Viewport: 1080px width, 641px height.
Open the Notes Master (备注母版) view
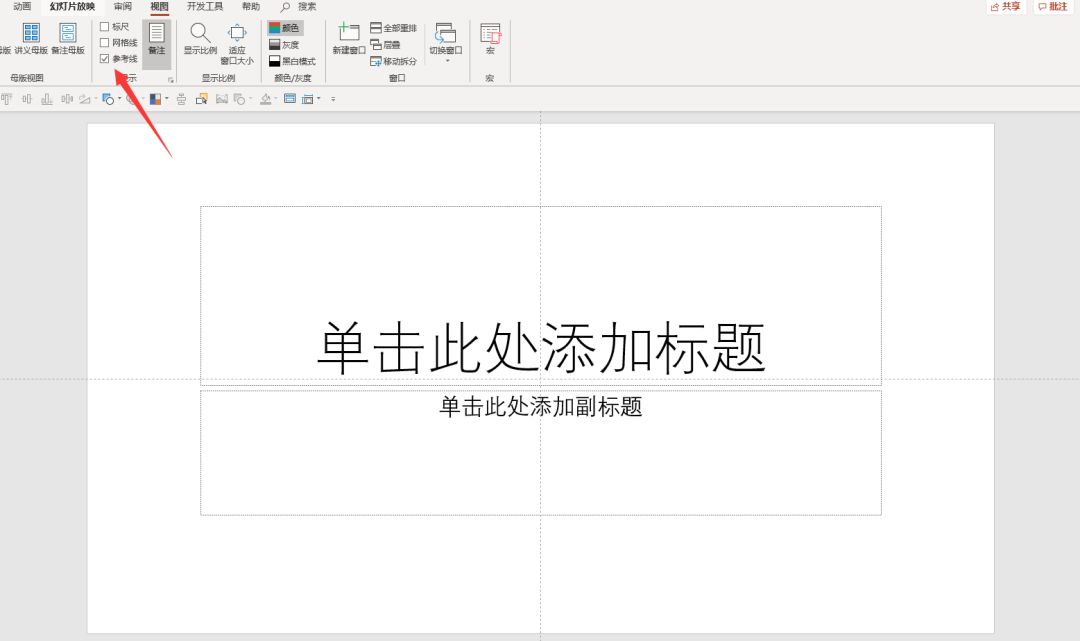tap(68, 38)
